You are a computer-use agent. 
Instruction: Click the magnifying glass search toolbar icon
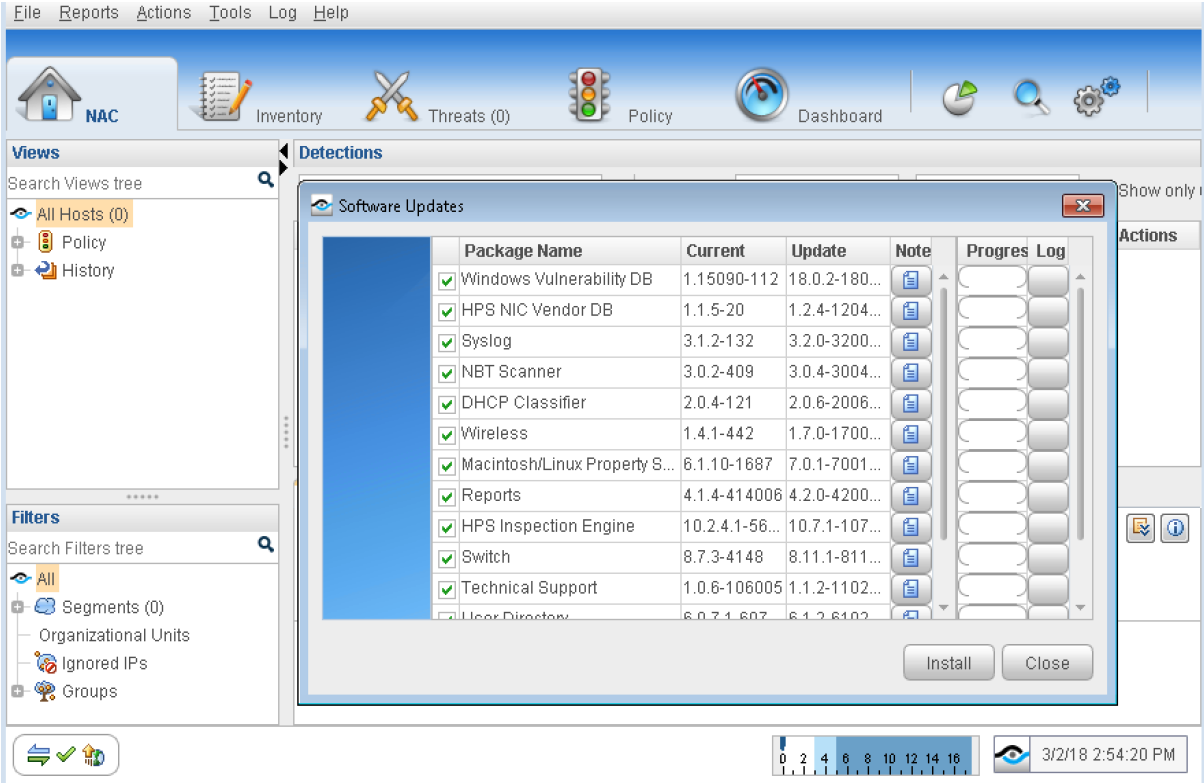(x=1031, y=98)
